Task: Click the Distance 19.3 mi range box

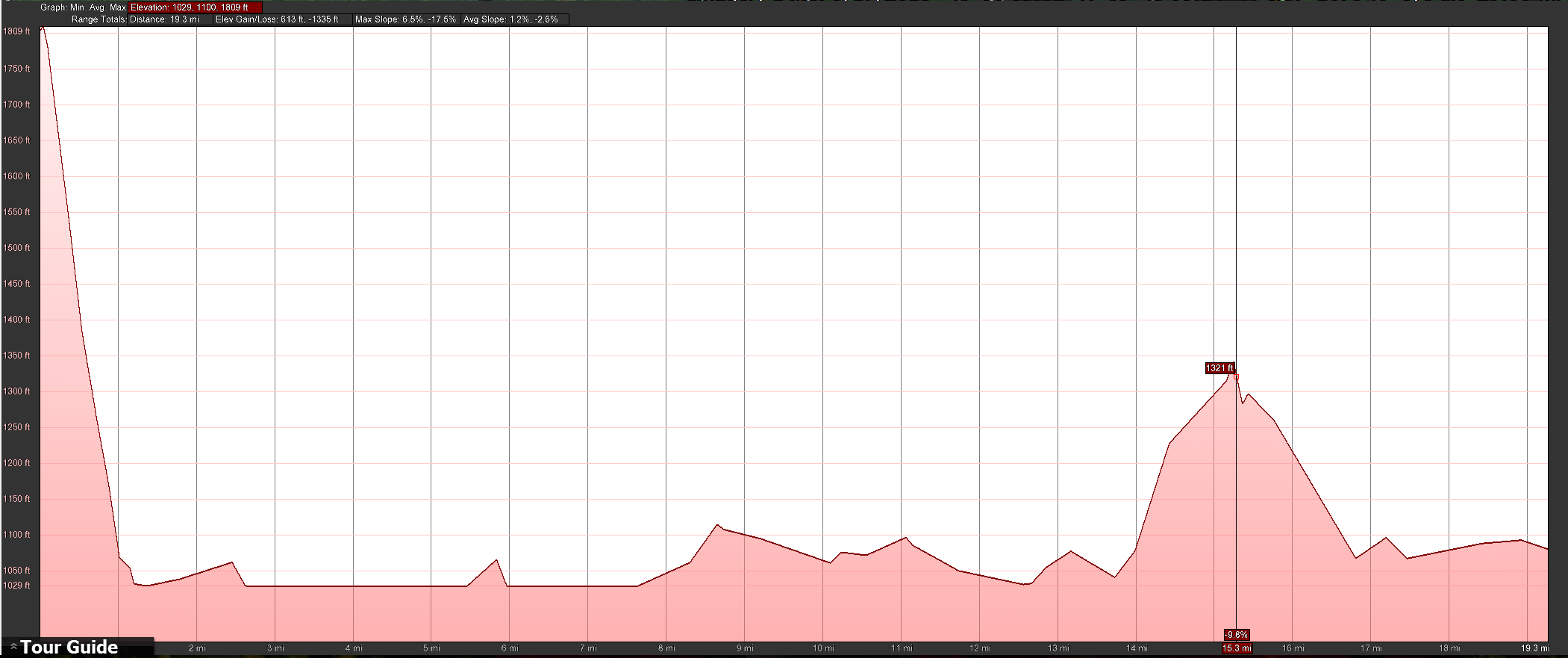Action: [x=169, y=19]
